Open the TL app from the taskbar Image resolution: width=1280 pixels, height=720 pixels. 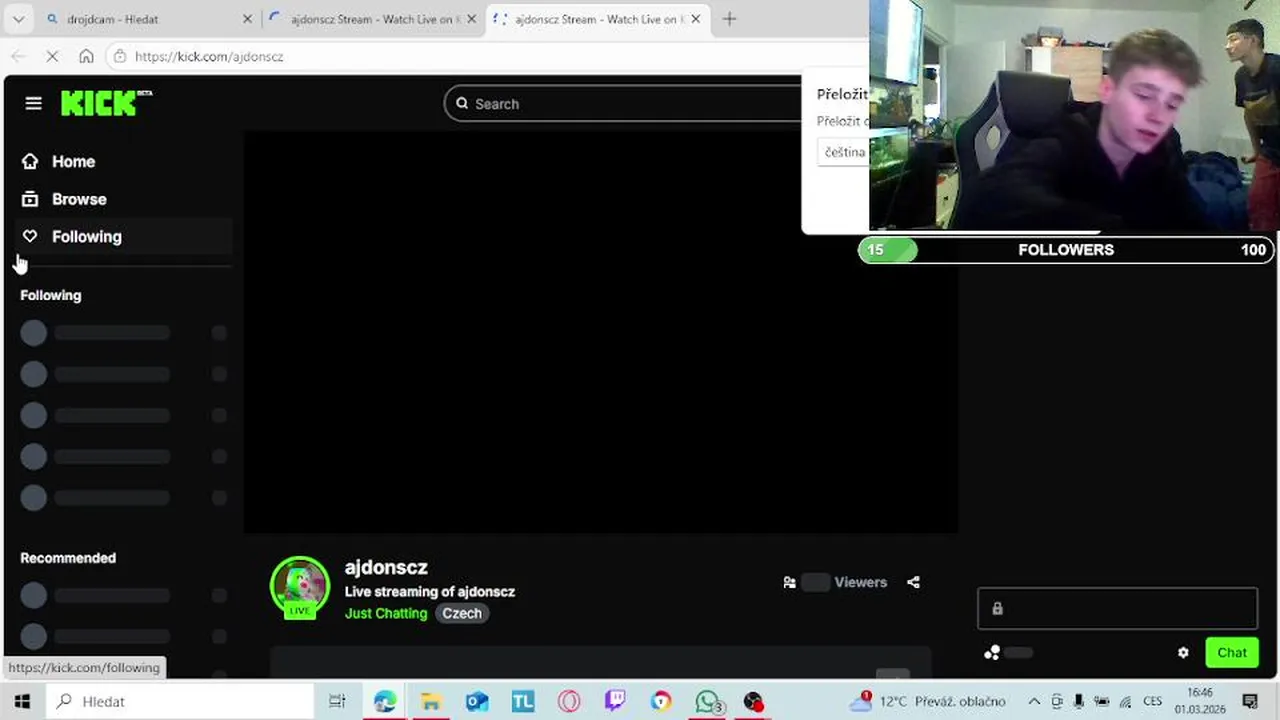tap(523, 701)
